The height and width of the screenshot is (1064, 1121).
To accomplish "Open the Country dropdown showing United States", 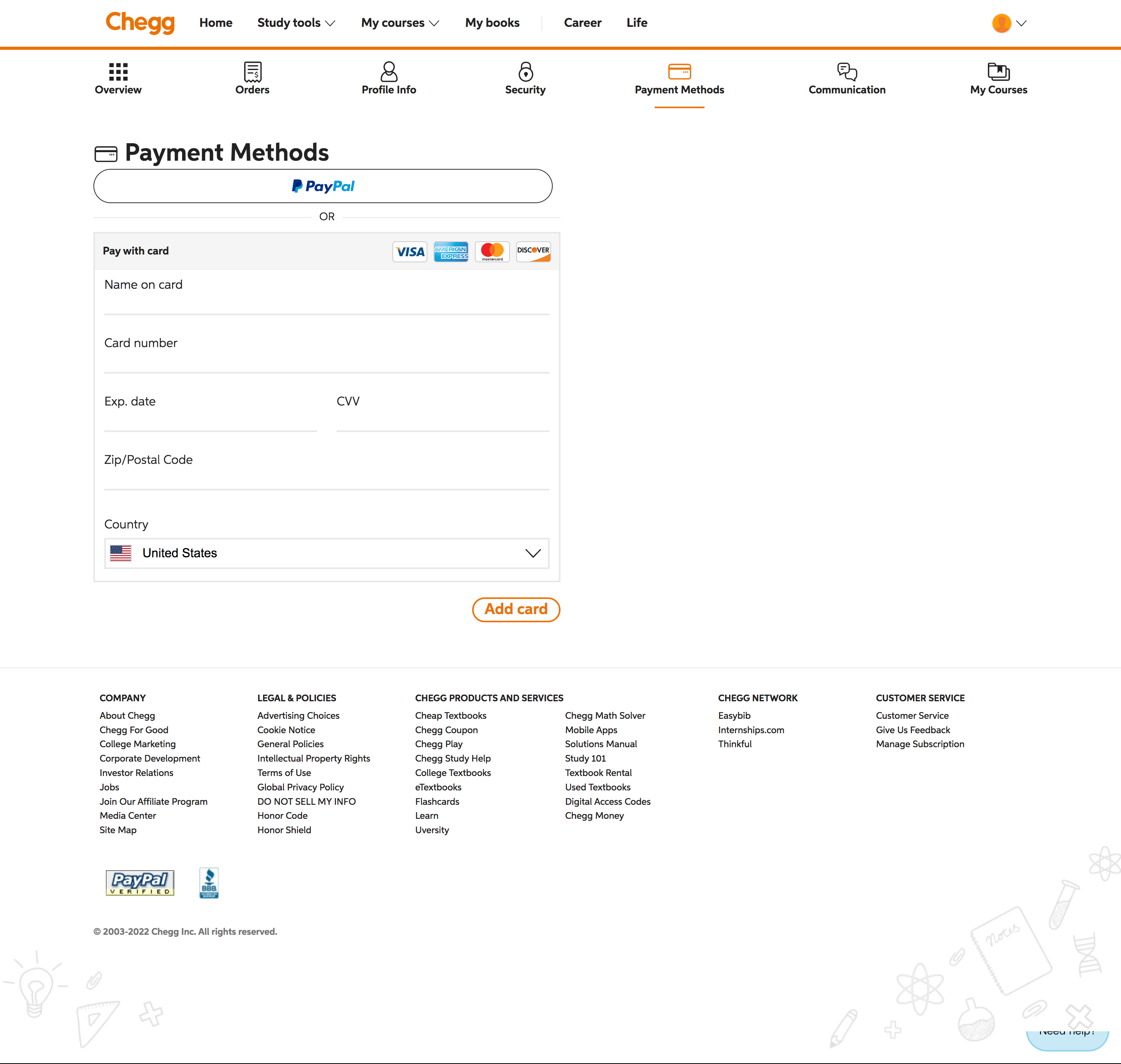I will 327,553.
